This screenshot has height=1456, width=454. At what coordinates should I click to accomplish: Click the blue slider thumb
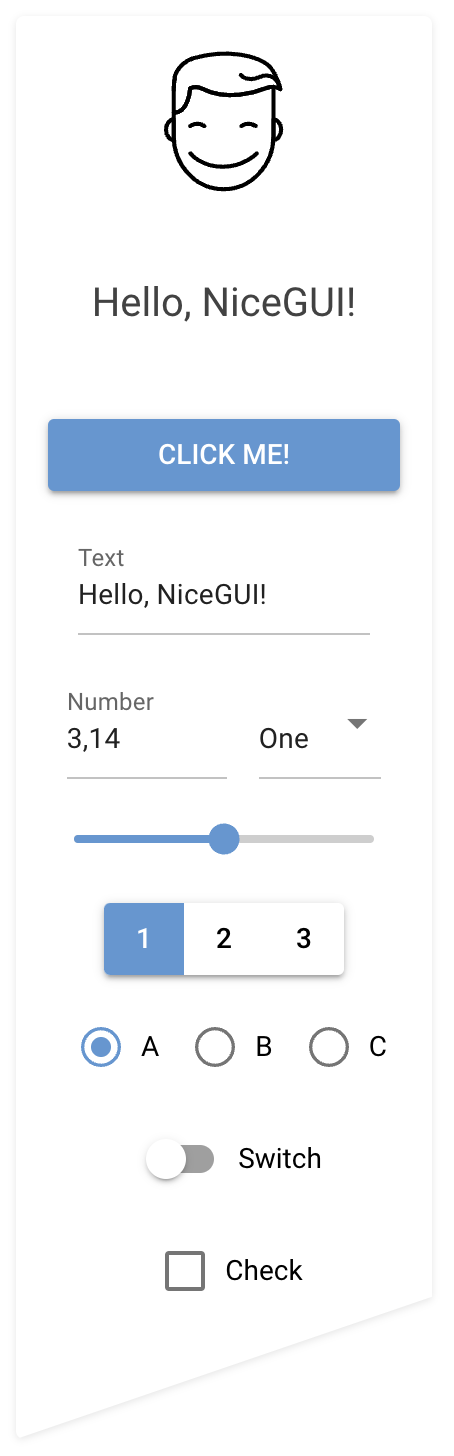[224, 839]
